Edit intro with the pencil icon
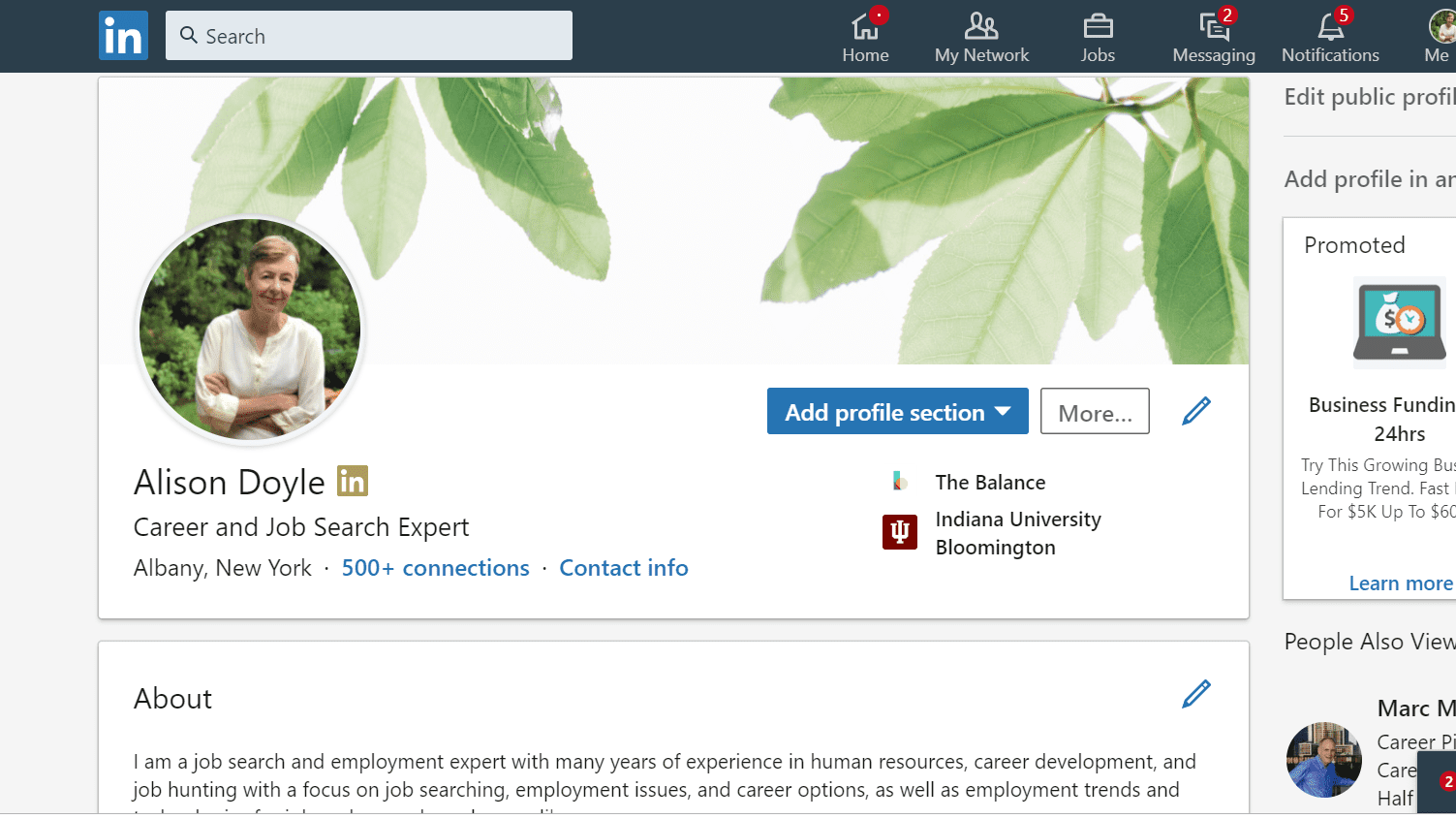The image size is (1456, 819). (1196, 411)
